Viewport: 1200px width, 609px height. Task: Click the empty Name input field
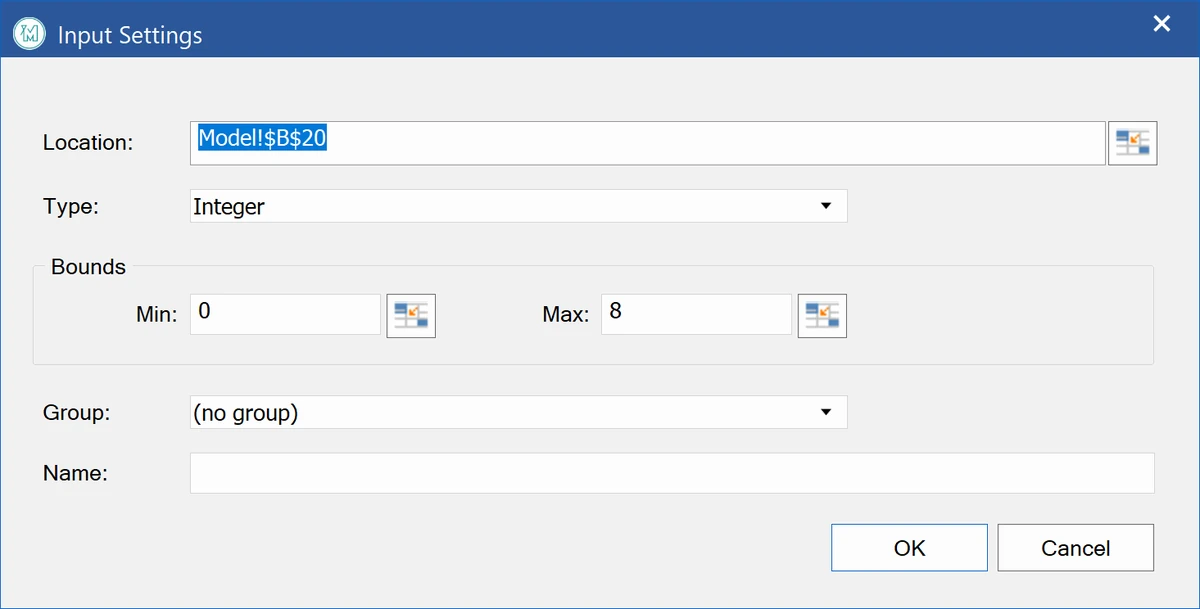(x=672, y=473)
